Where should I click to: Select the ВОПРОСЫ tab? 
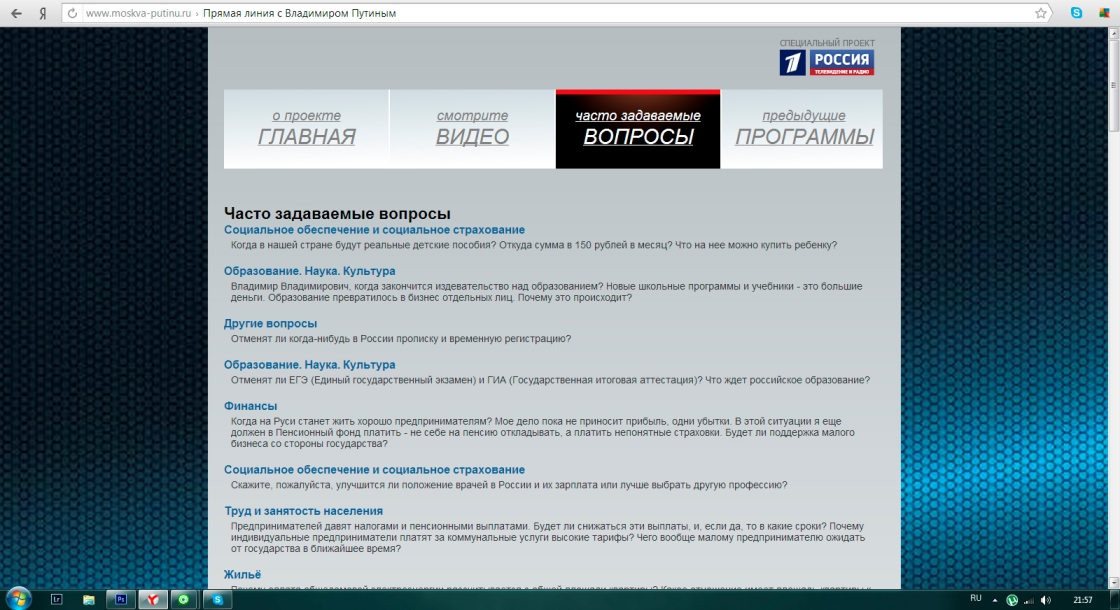point(638,129)
